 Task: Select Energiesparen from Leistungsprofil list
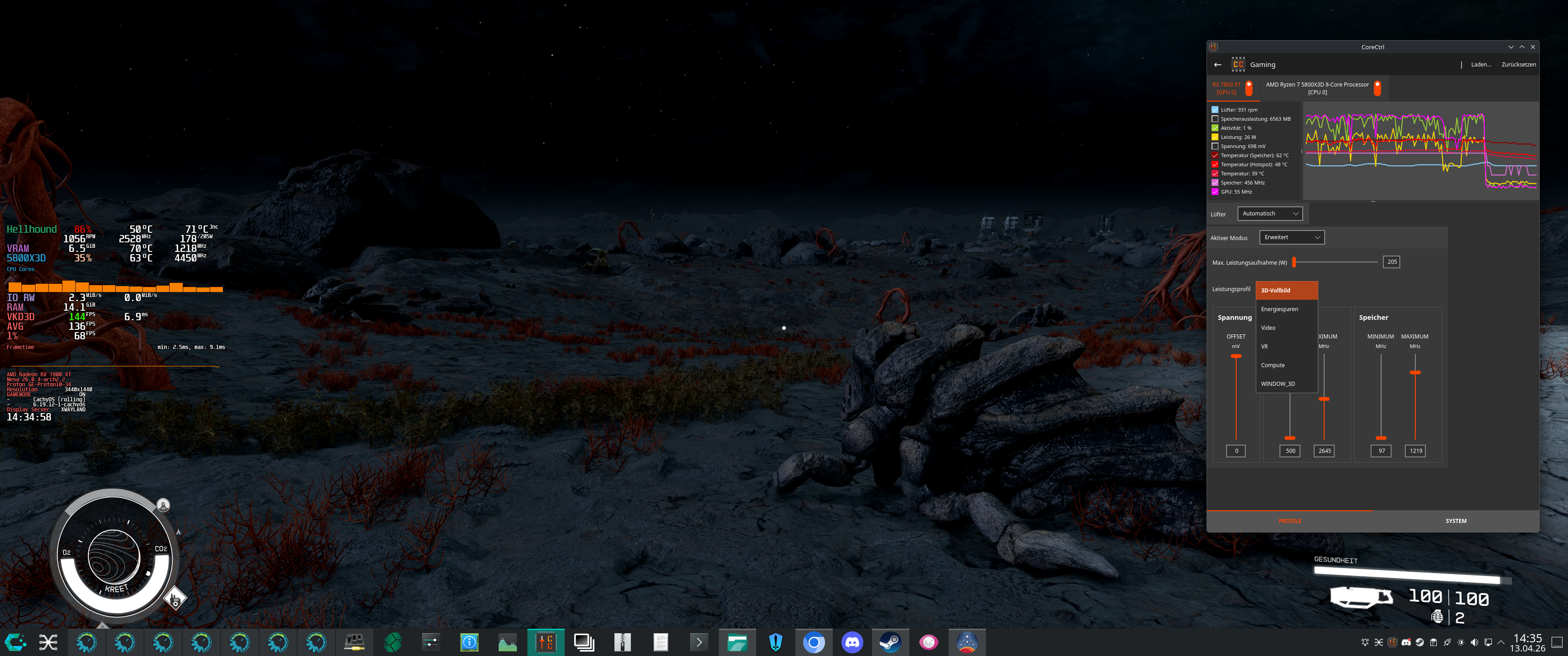[1279, 309]
